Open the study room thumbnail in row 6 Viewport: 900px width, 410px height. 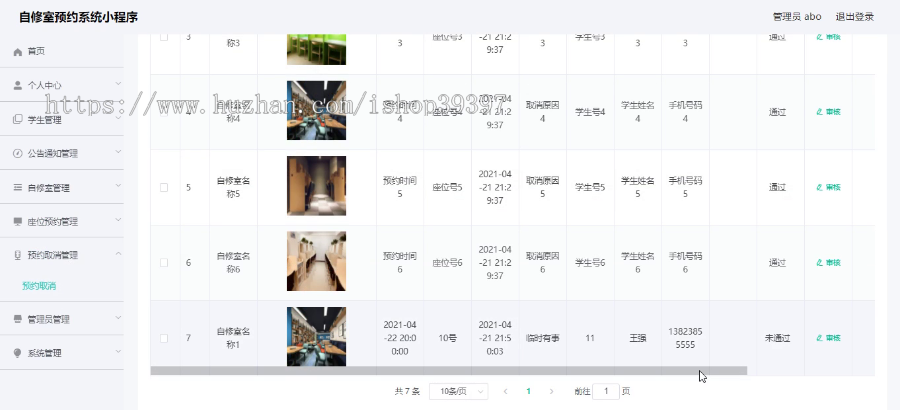tap(316, 261)
